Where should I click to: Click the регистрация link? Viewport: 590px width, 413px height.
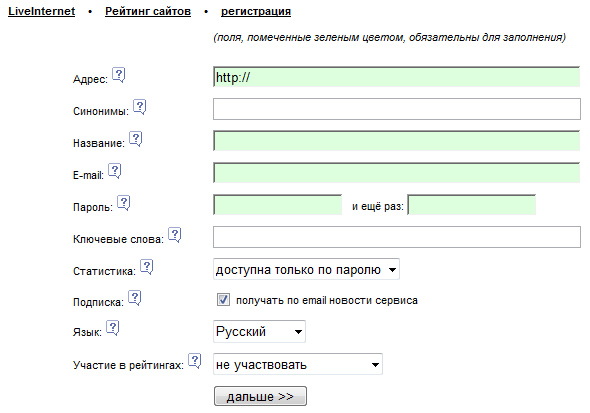(256, 11)
